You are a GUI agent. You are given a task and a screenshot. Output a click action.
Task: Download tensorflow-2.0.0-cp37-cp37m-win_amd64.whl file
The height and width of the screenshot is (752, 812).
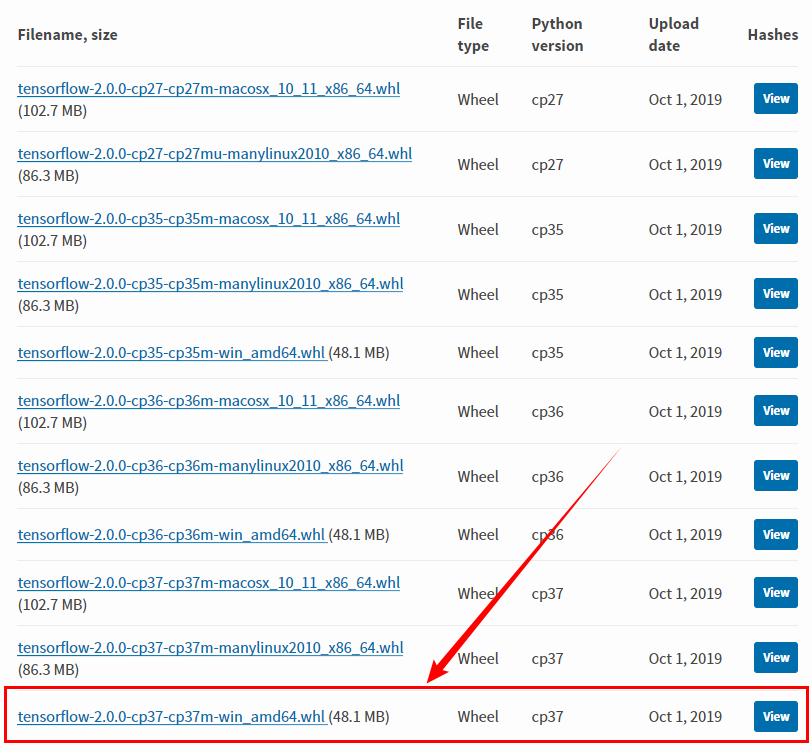171,717
